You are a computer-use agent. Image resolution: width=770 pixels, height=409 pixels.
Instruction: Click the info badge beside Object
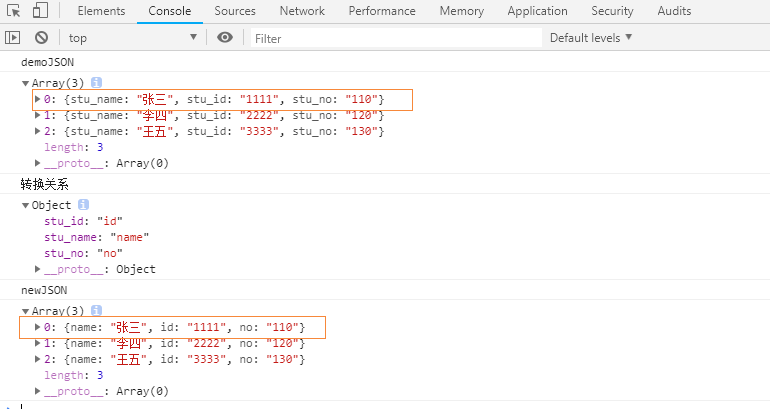[x=83, y=204]
